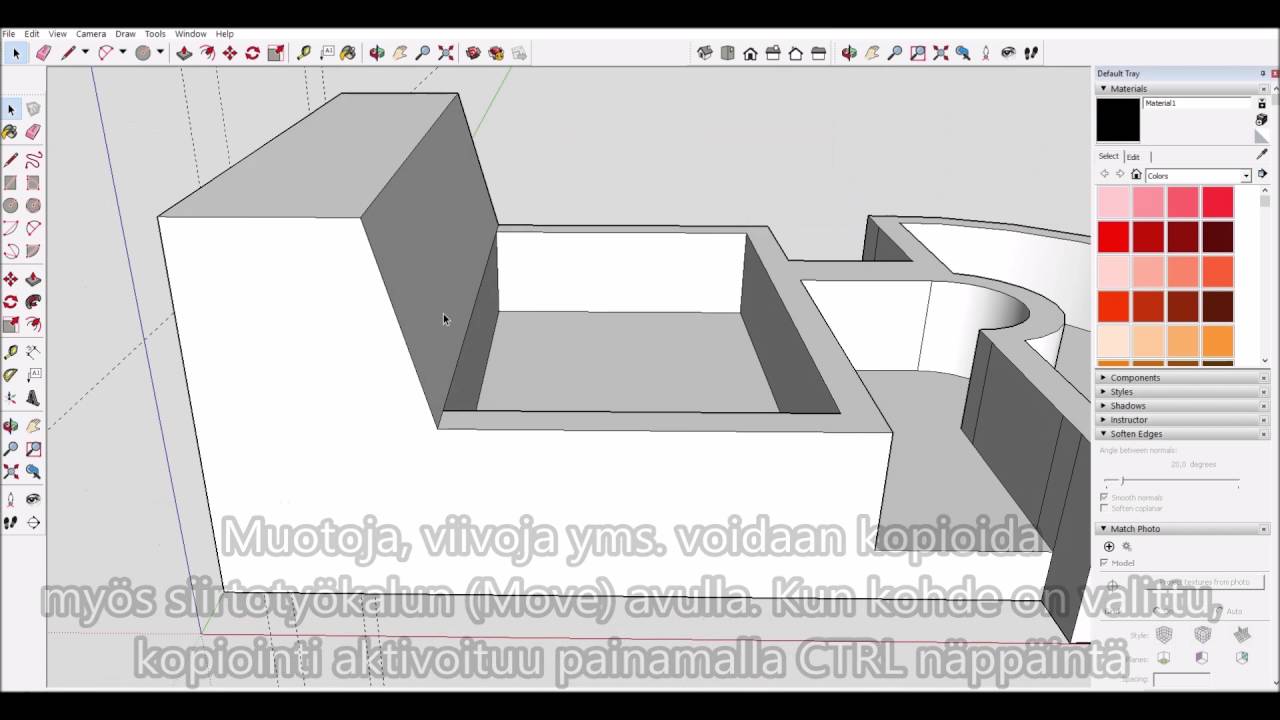
Task: Choose the Rotate tool in top toolbar
Action: 253,53
